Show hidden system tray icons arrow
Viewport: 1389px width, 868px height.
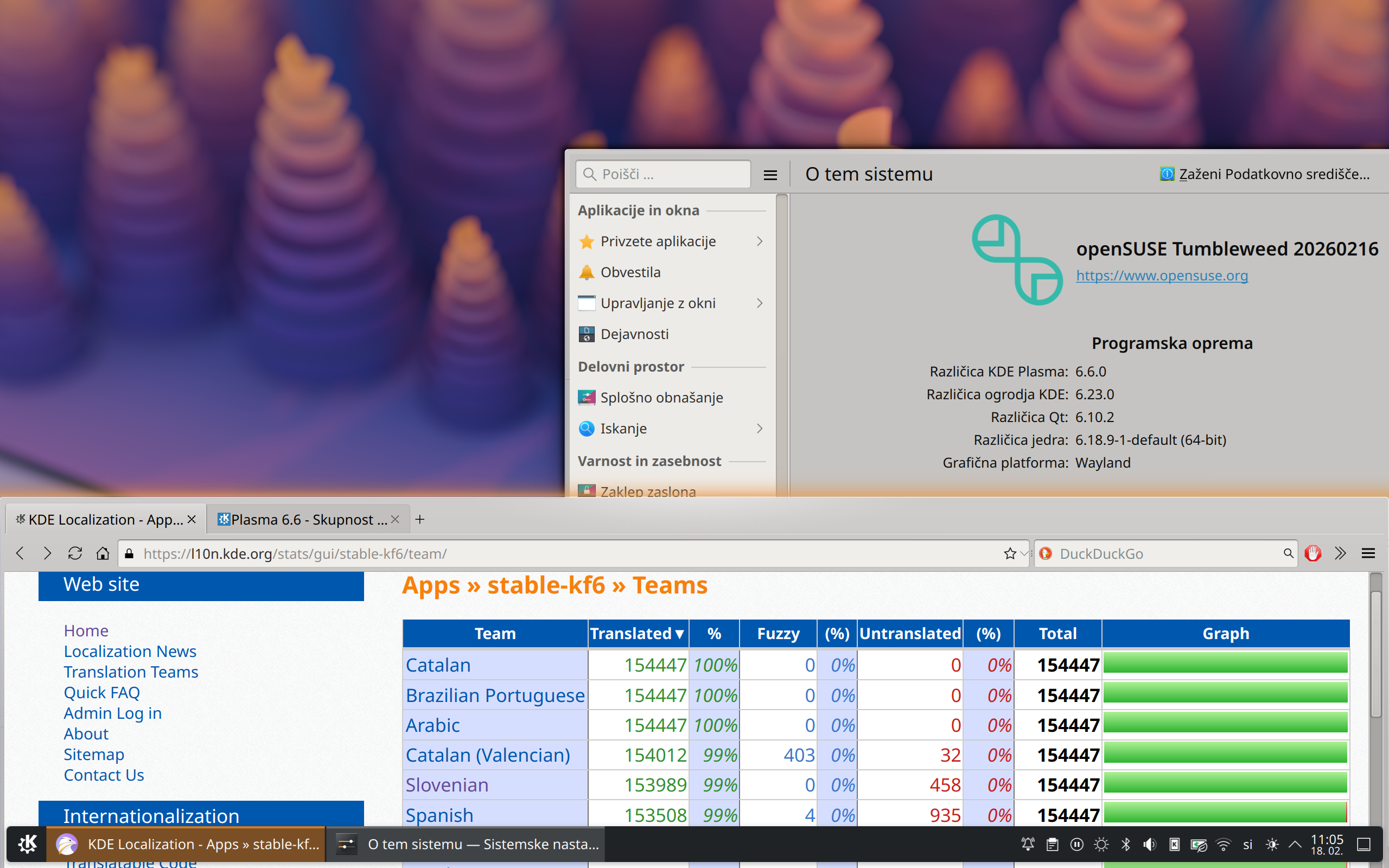click(1295, 845)
